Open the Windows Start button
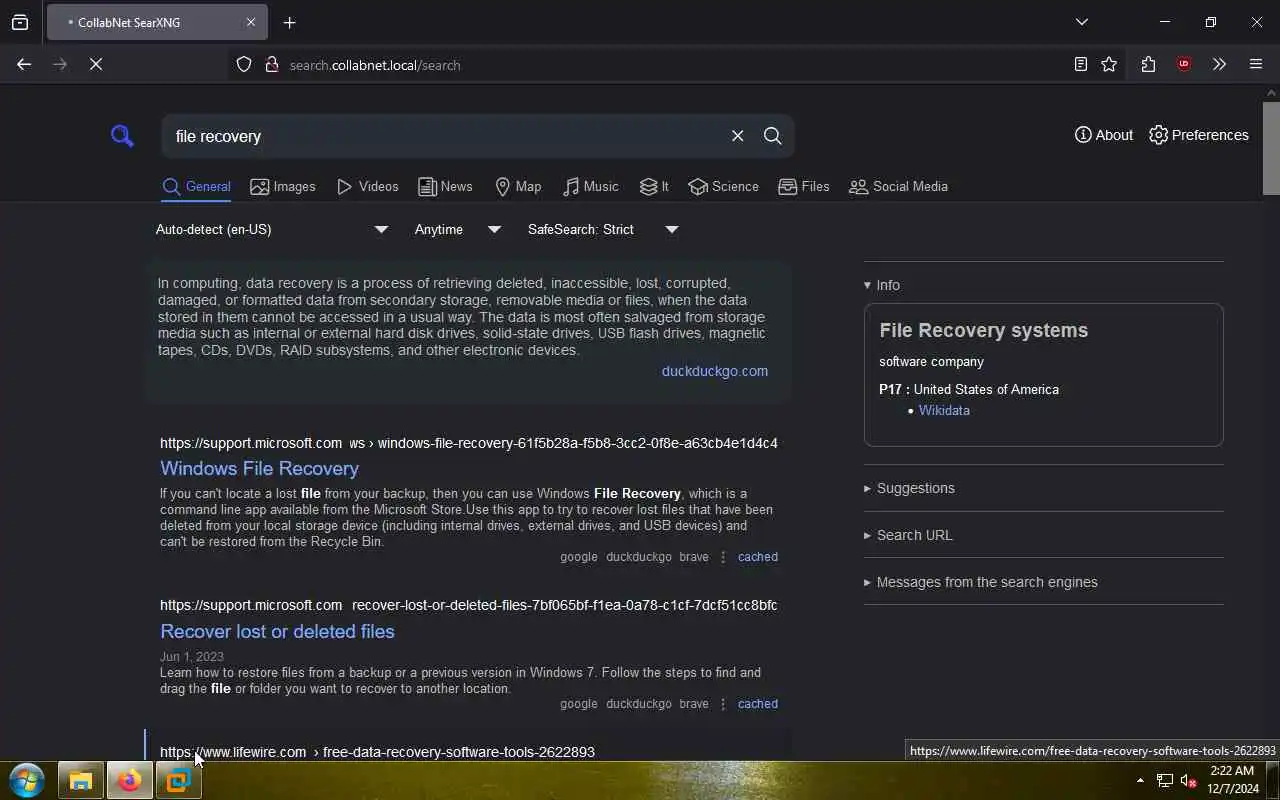 (27, 780)
